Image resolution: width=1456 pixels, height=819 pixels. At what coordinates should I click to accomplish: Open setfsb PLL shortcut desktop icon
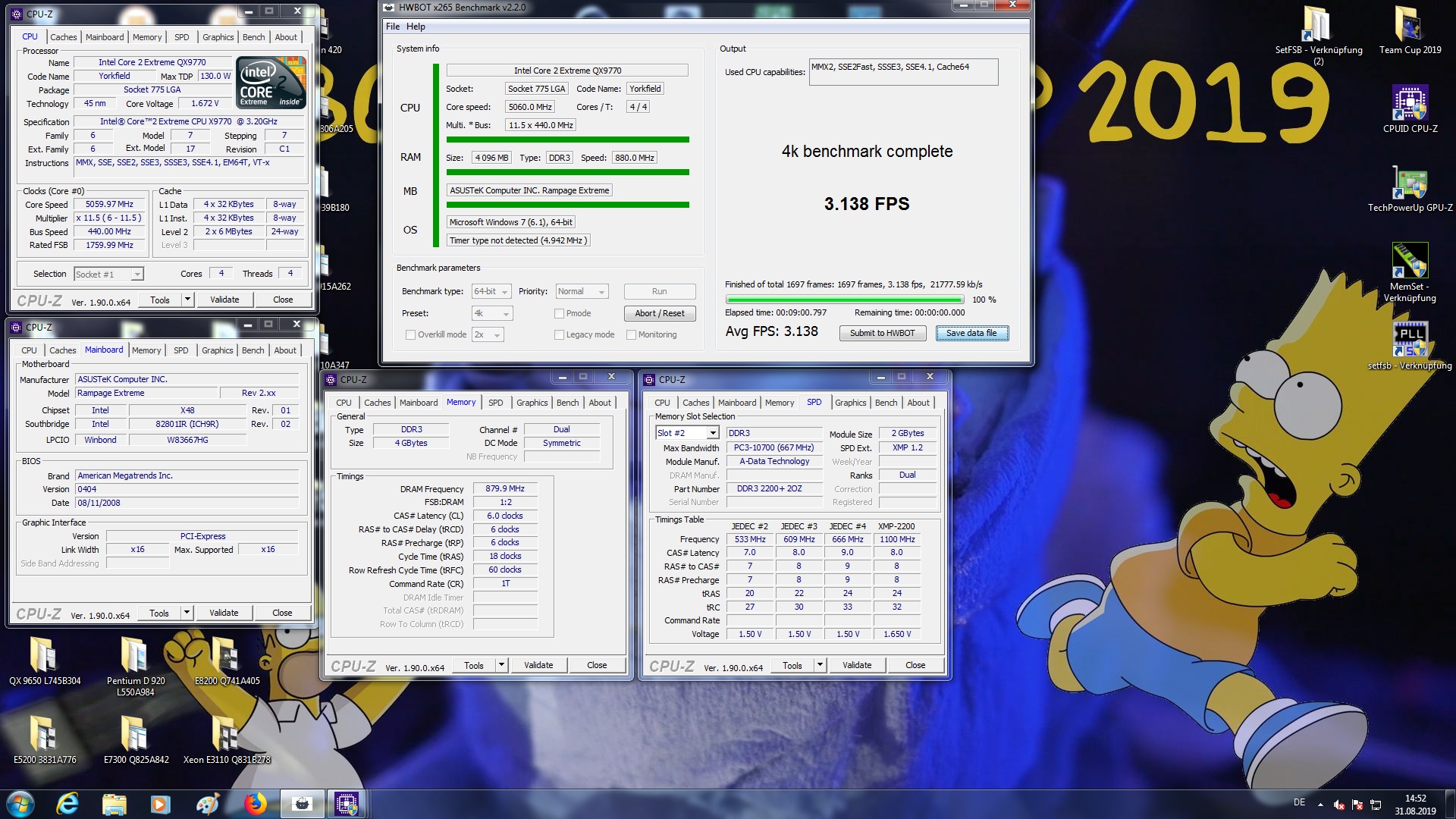click(x=1410, y=346)
